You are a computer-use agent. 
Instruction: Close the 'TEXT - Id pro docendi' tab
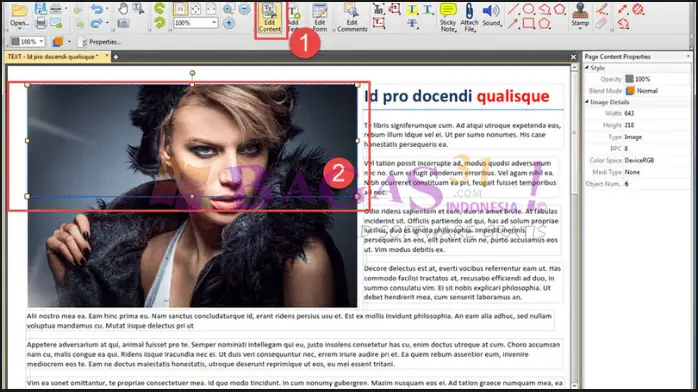tap(106, 56)
